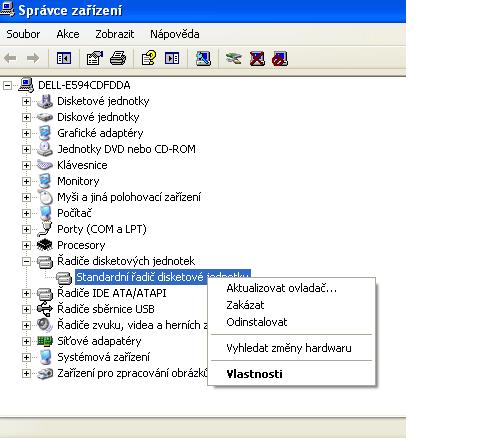Click the Grafické adaptéry icon
The height and width of the screenshot is (438, 500).
tap(45, 133)
